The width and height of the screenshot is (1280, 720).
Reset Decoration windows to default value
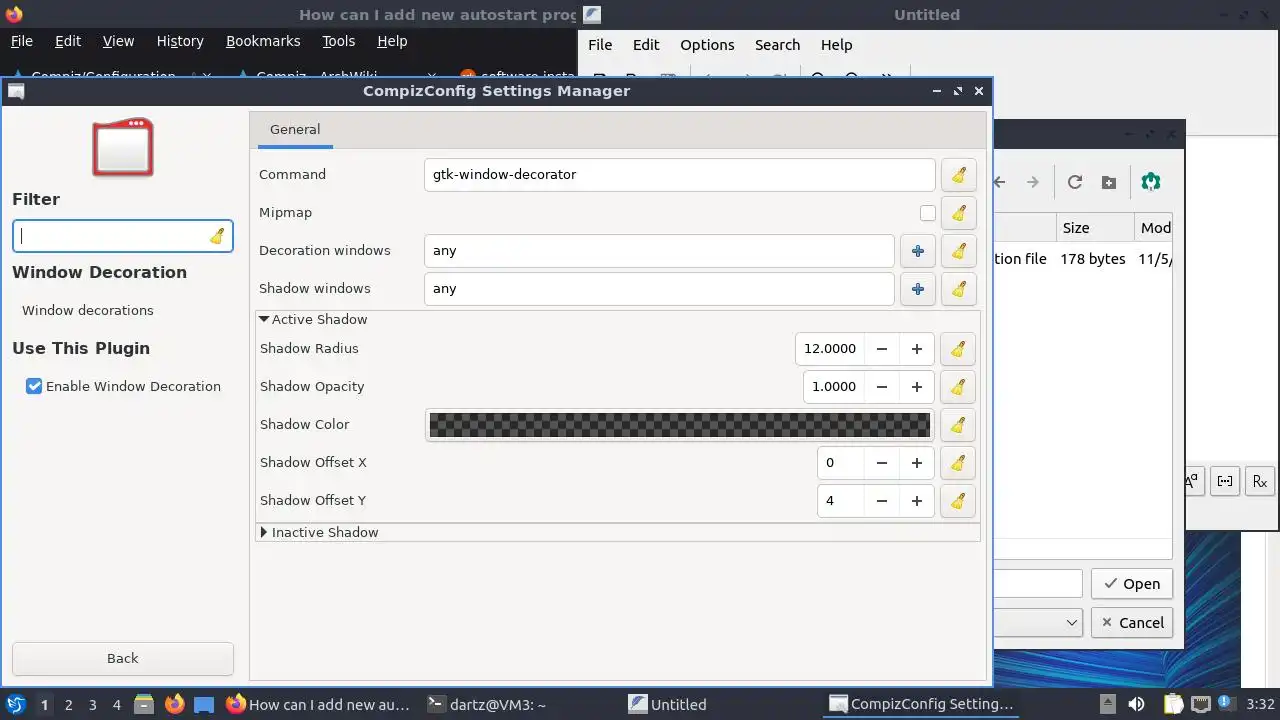tap(958, 251)
